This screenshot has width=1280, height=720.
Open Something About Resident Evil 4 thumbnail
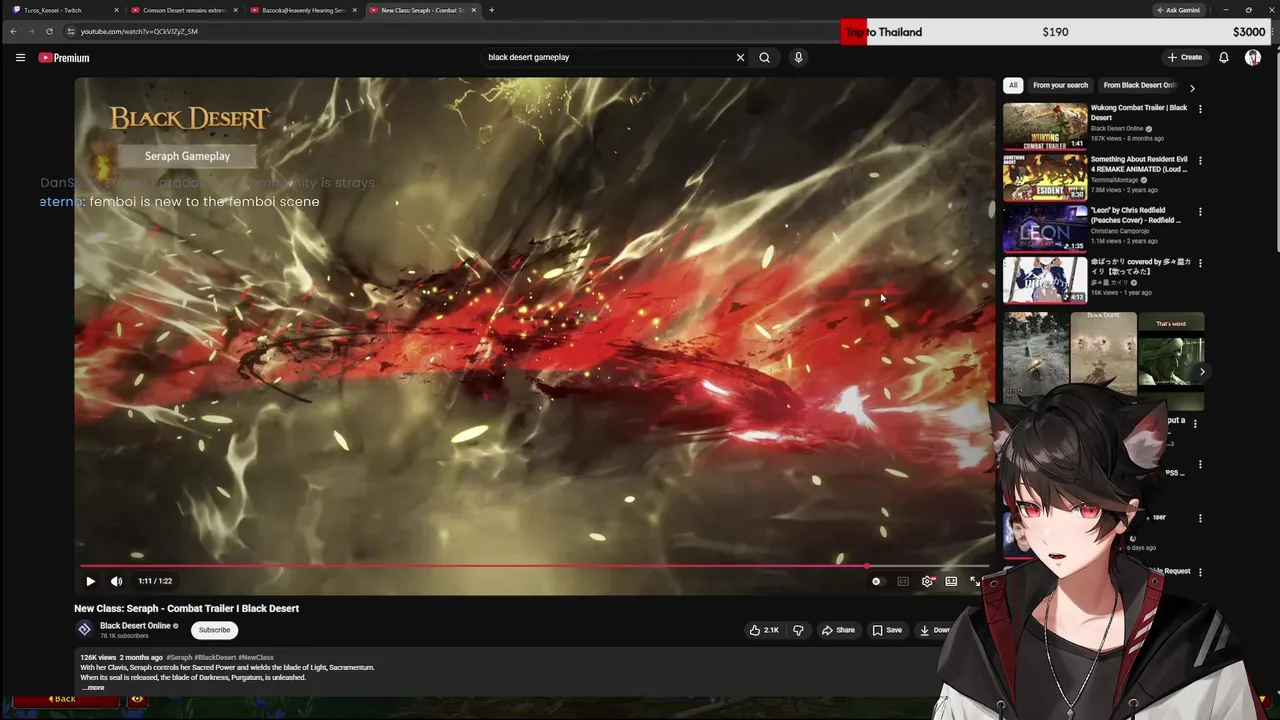[1045, 178]
